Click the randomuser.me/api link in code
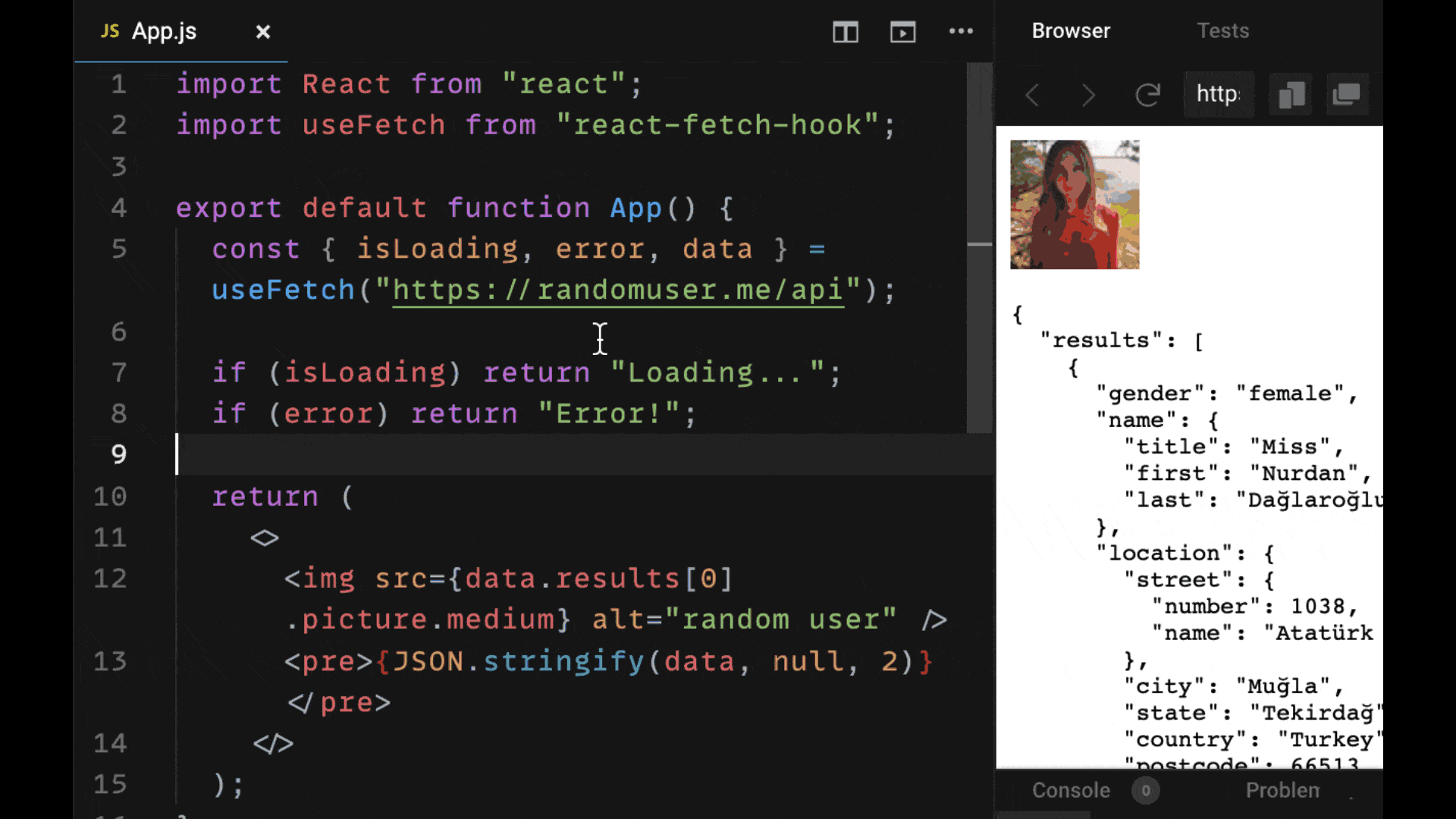The height and width of the screenshot is (819, 1456). click(617, 290)
